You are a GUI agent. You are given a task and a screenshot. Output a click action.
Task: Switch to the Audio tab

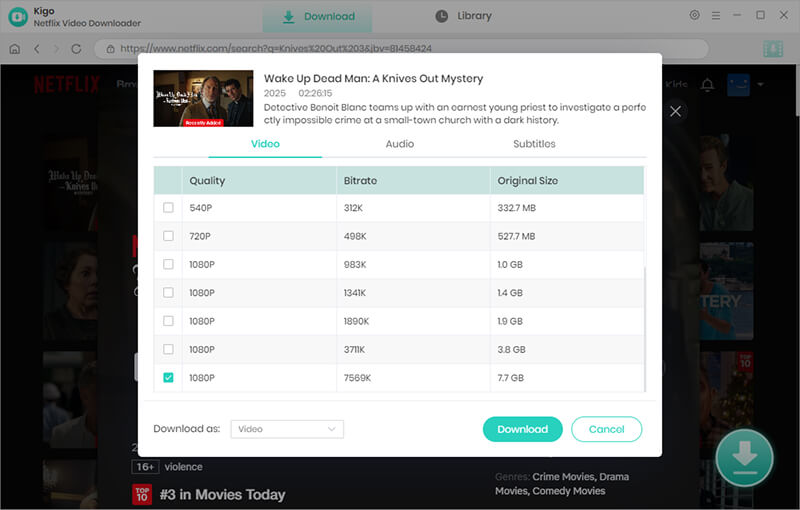coord(399,144)
